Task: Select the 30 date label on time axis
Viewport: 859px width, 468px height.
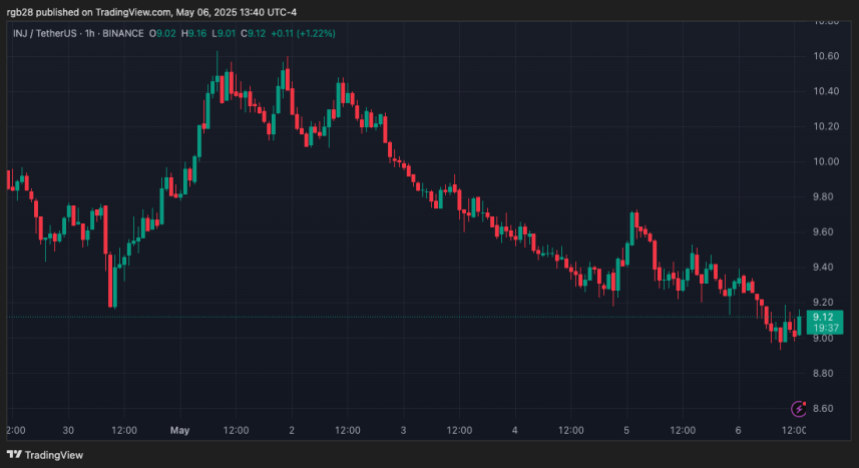Action: pos(68,431)
